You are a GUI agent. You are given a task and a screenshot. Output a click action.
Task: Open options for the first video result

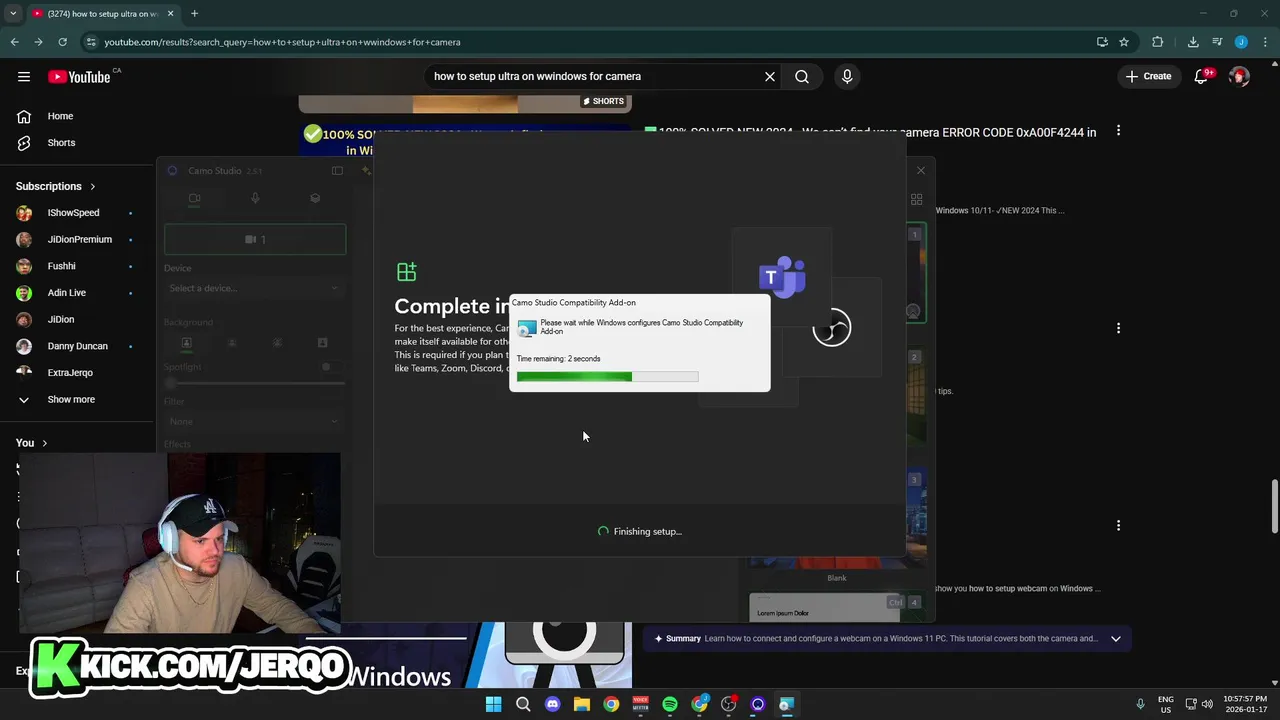(x=1118, y=131)
